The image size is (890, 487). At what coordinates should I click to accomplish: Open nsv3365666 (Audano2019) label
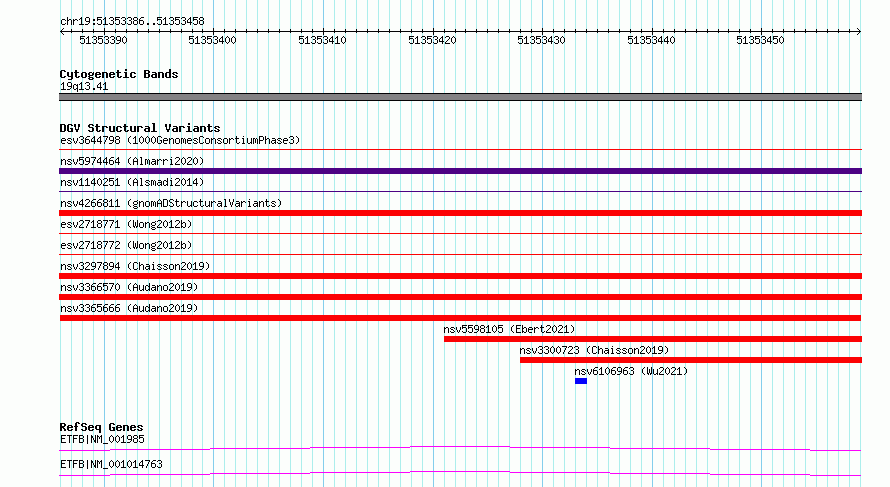pyautogui.click(x=129, y=308)
